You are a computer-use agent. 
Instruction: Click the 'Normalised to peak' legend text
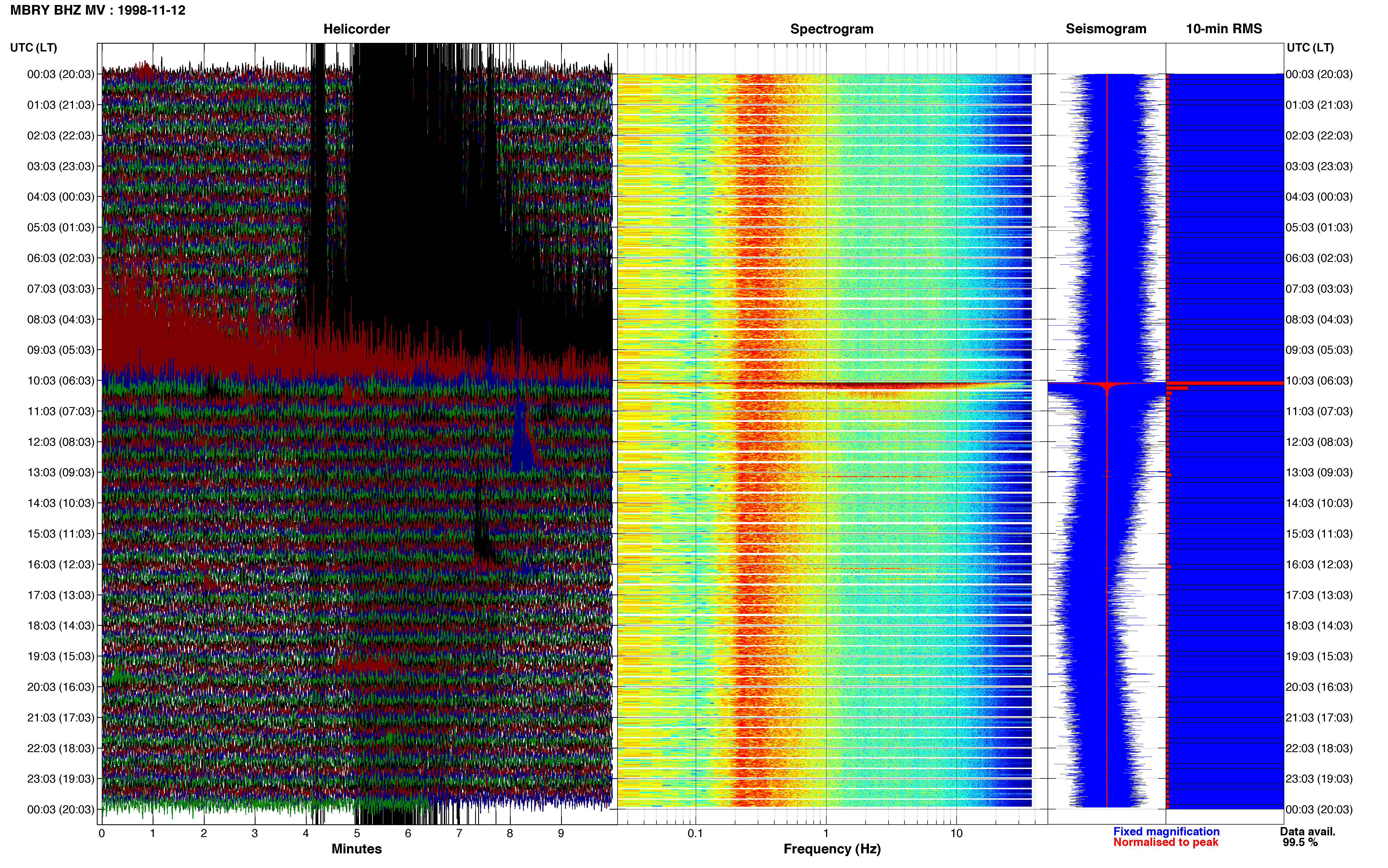[1166, 842]
